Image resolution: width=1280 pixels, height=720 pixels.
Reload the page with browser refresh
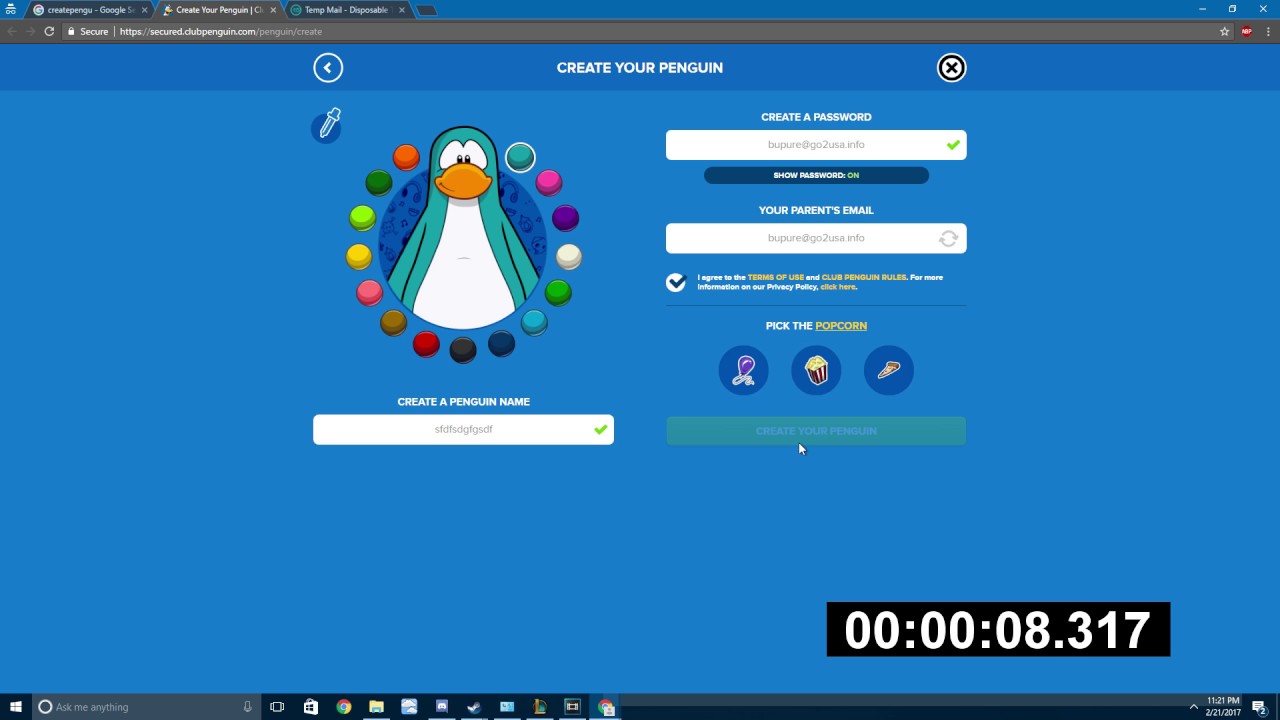(49, 31)
